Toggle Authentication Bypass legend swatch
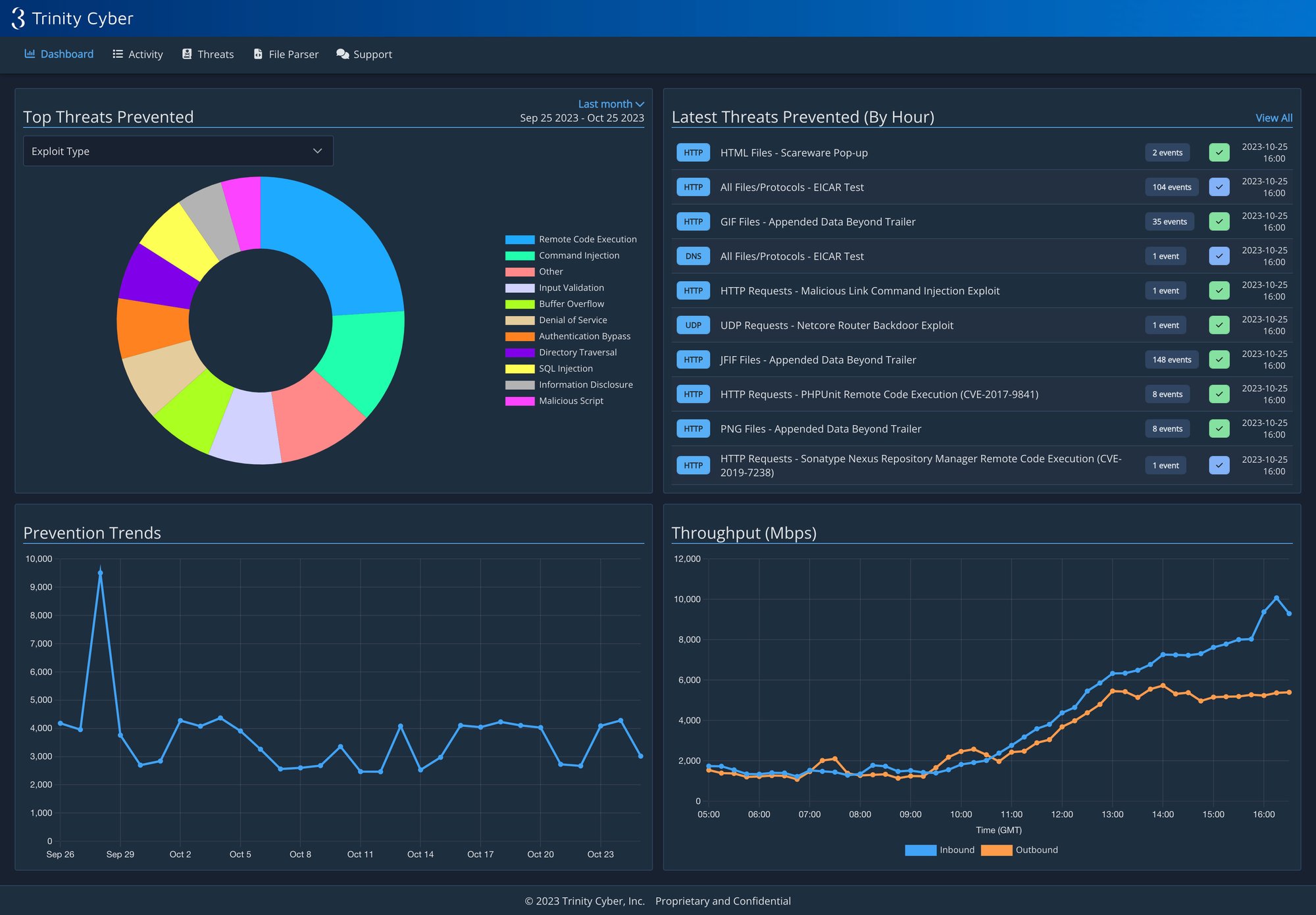 (520, 336)
